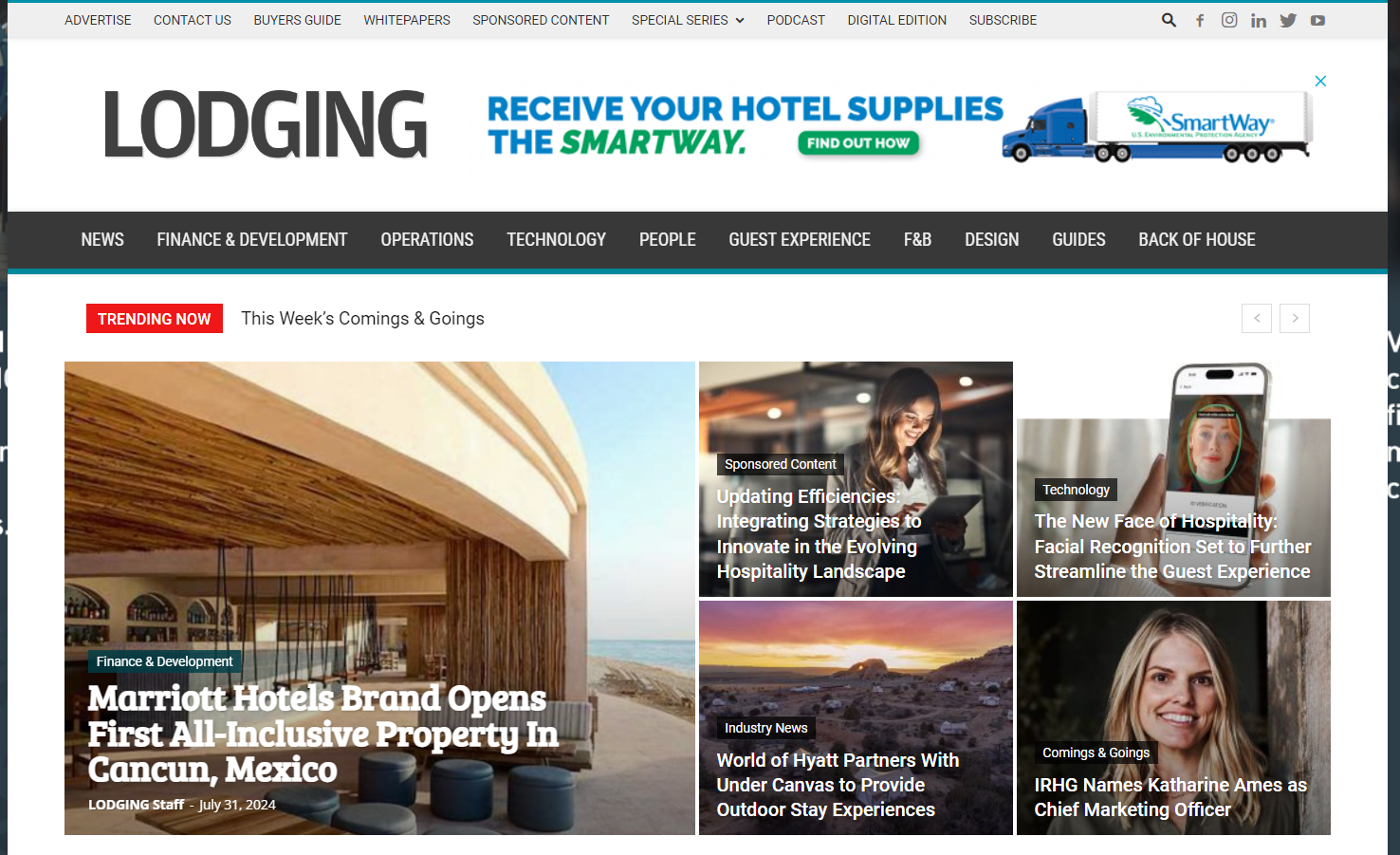Go to the Technology section
The width and height of the screenshot is (1400, 855).
click(x=556, y=240)
